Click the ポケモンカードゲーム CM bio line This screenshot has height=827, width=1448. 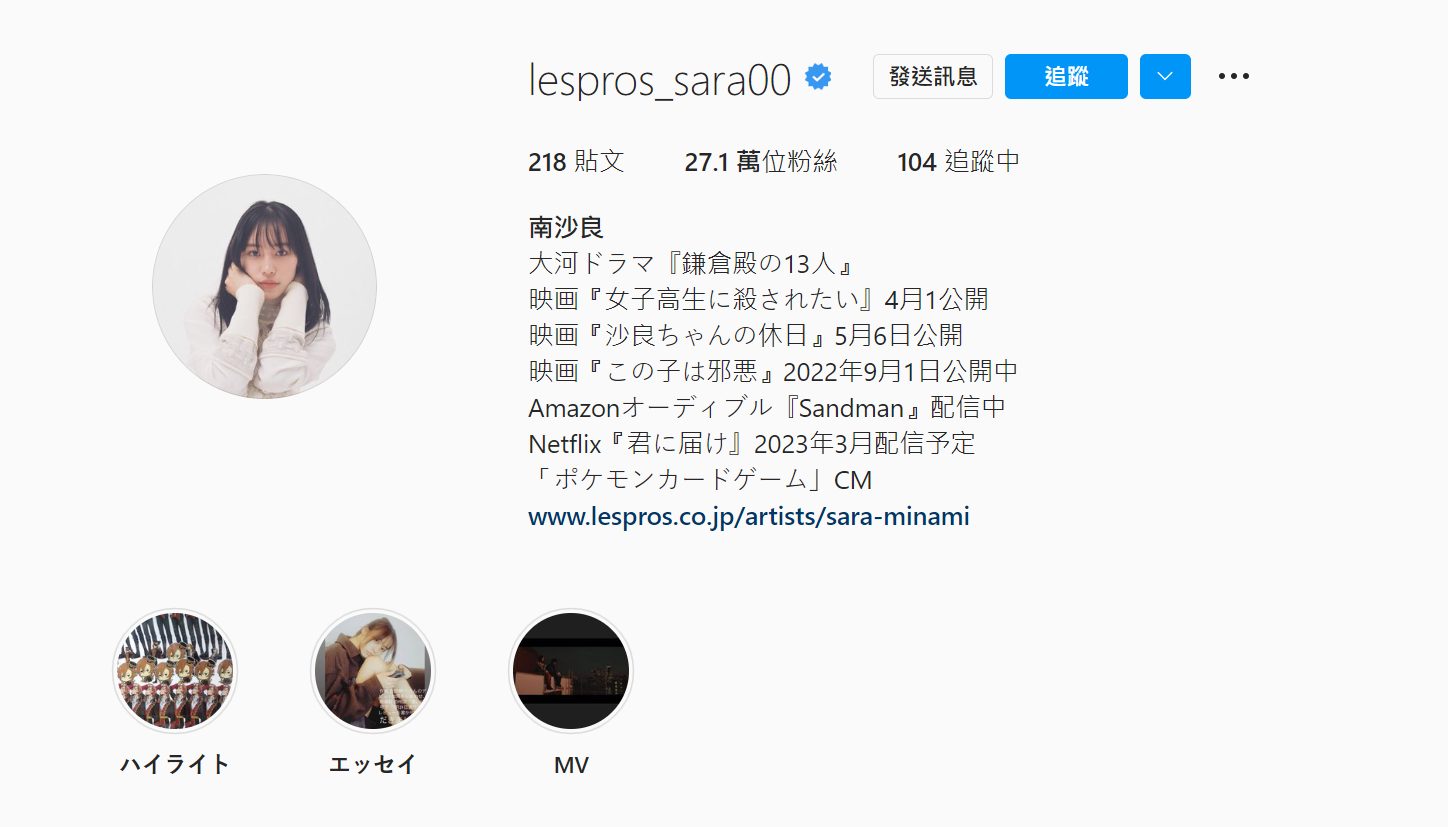[701, 480]
